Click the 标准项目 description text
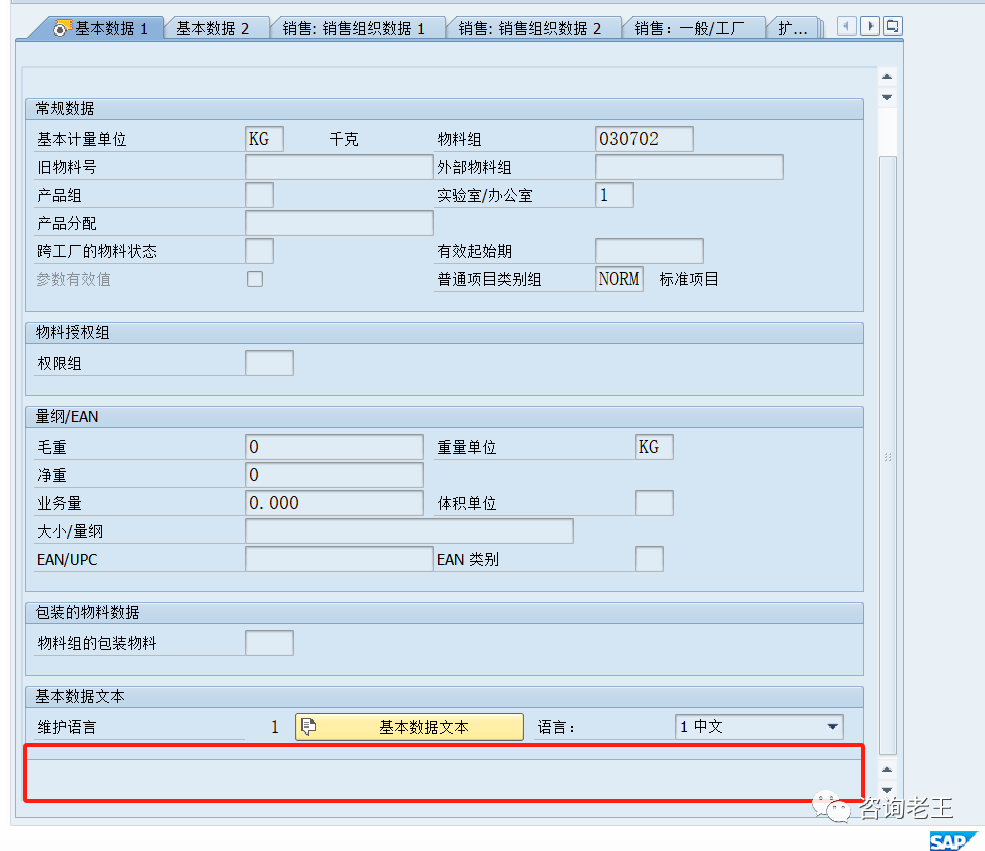Image resolution: width=985 pixels, height=851 pixels. pyautogui.click(x=688, y=279)
